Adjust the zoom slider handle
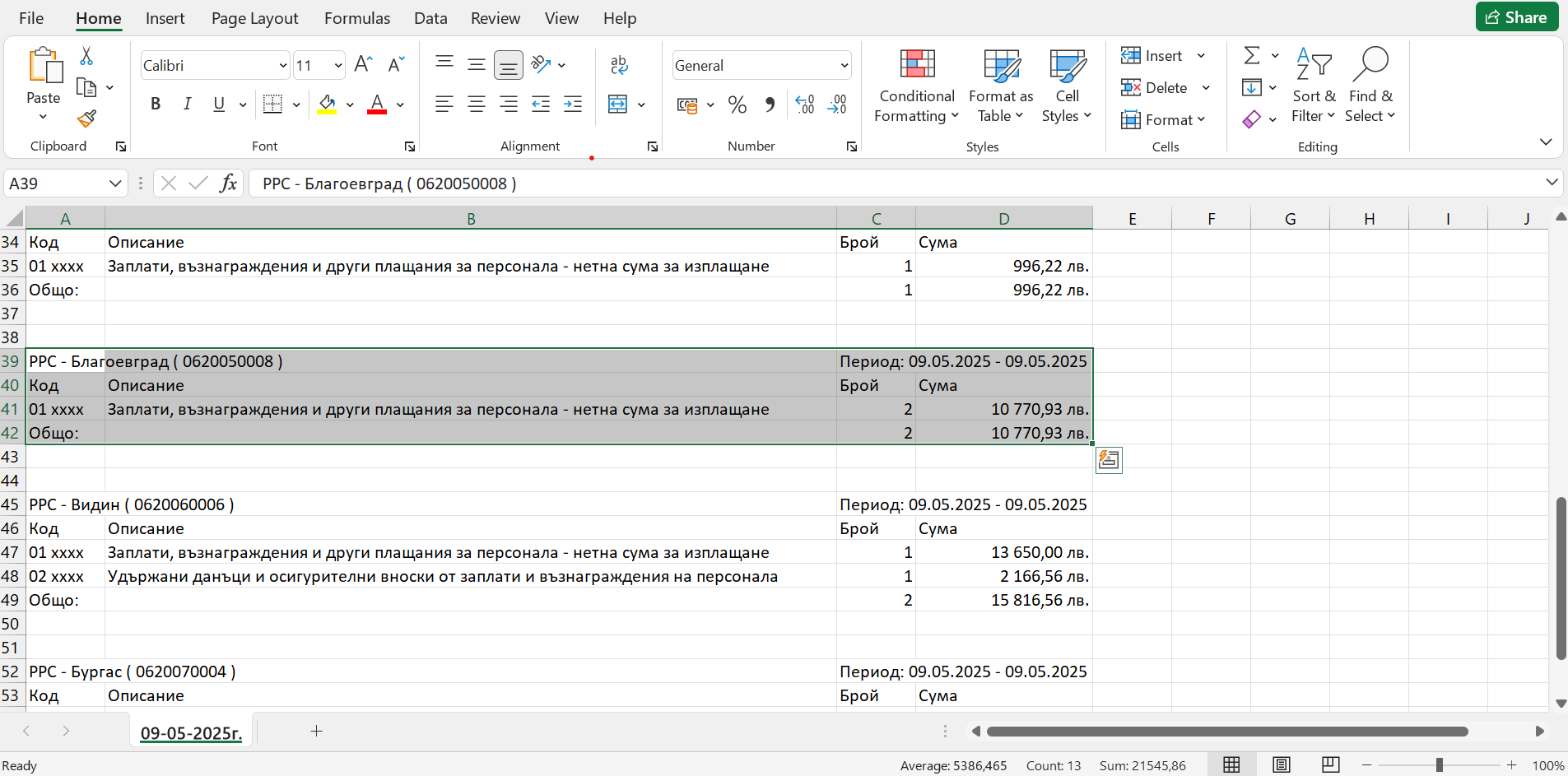1568x776 pixels. [1440, 765]
